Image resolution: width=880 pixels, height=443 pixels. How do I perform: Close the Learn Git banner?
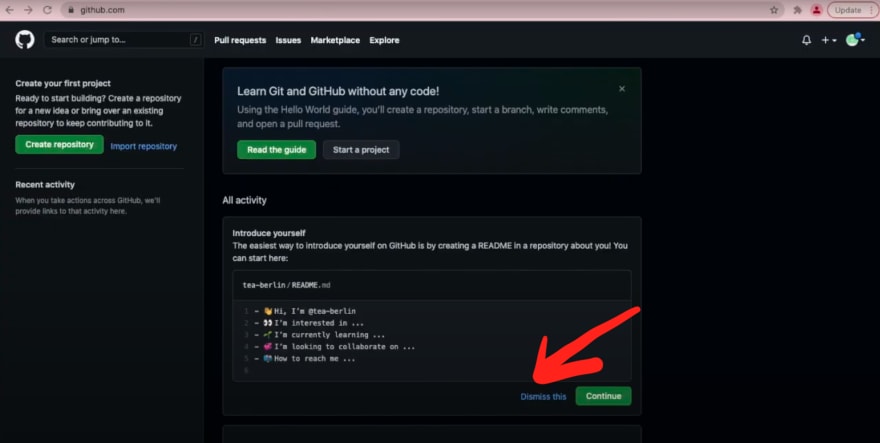click(622, 89)
